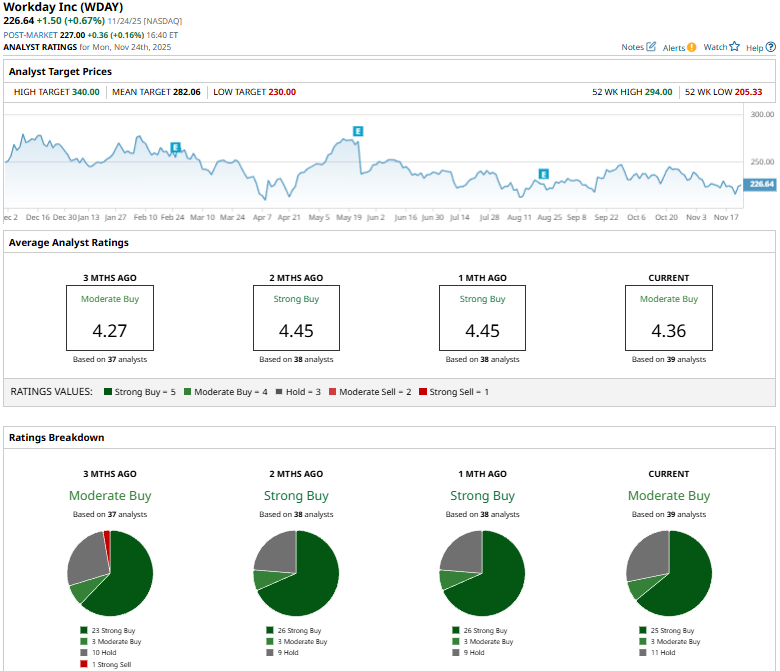Viewport: 780px width, 671px height.
Task: Click the earnings marker near May 19
Action: tap(357, 131)
